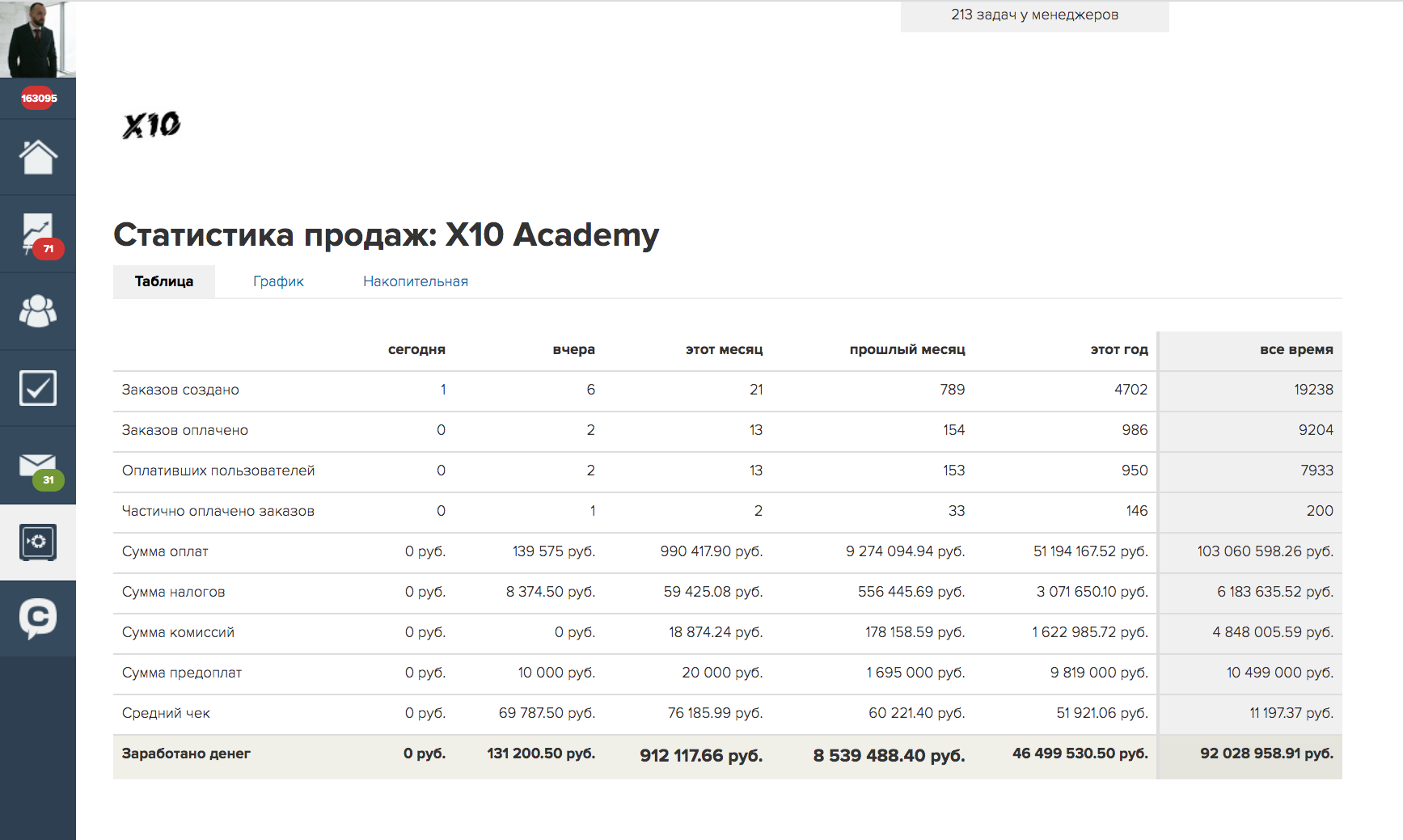Open the users group icon
The image size is (1403, 840).
(x=38, y=311)
